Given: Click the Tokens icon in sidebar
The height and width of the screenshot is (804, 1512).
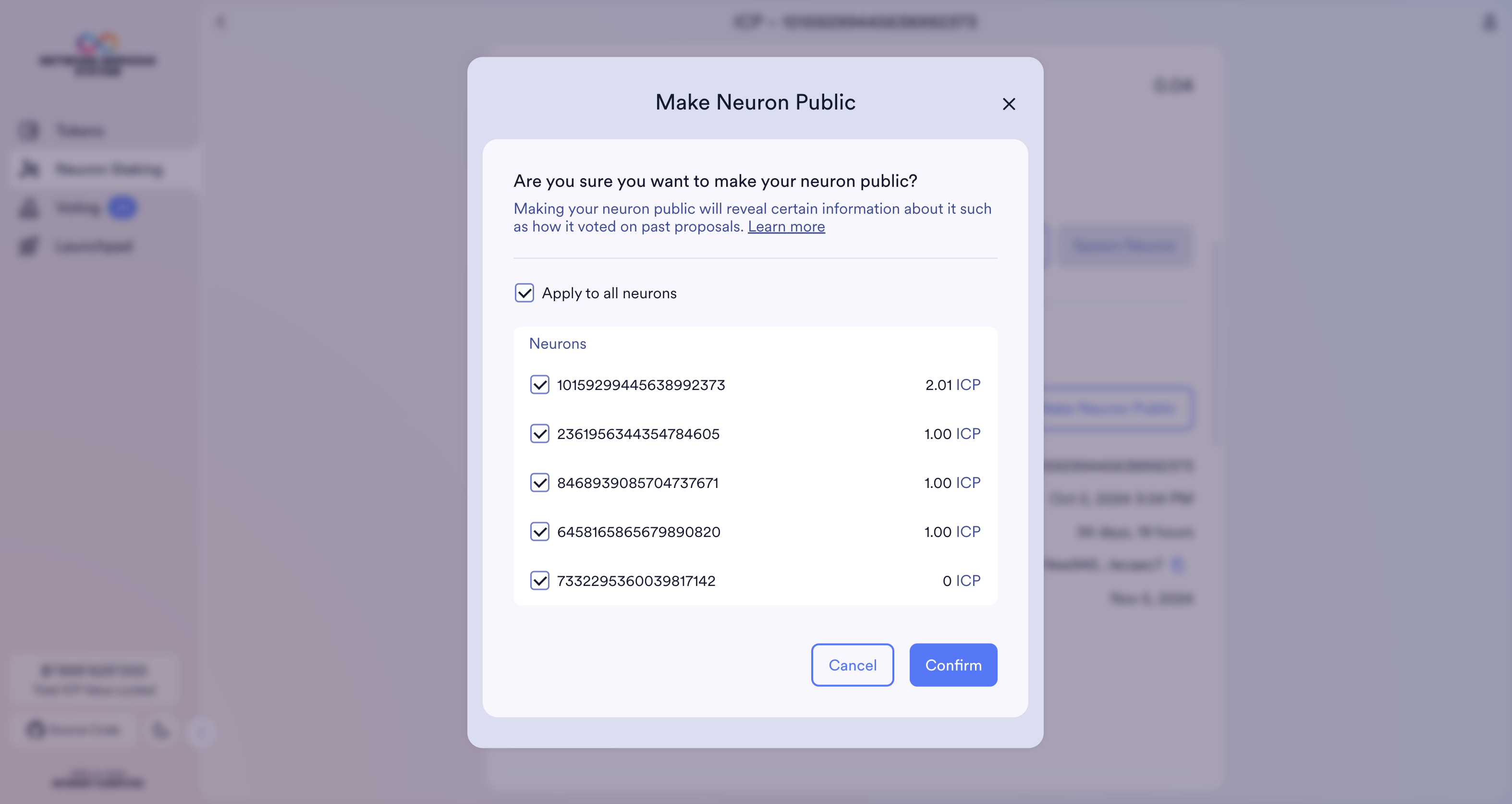Looking at the screenshot, I should [30, 130].
